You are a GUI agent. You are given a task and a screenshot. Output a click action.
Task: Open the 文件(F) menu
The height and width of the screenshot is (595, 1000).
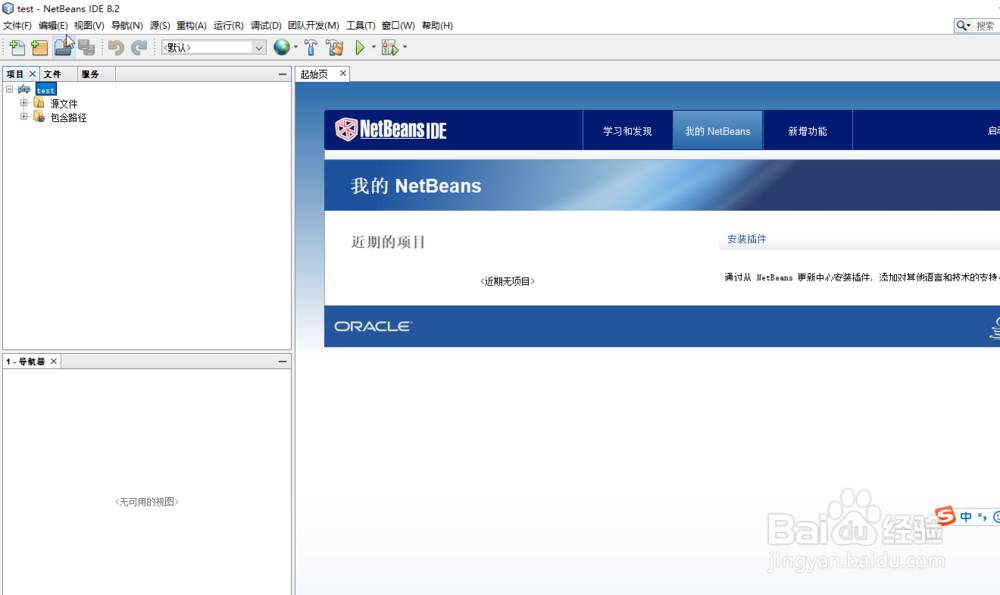[x=17, y=26]
